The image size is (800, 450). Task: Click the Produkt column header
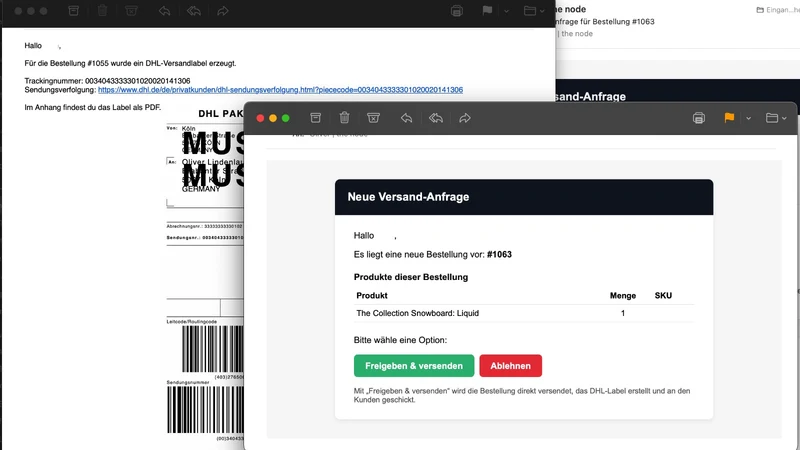(x=371, y=295)
